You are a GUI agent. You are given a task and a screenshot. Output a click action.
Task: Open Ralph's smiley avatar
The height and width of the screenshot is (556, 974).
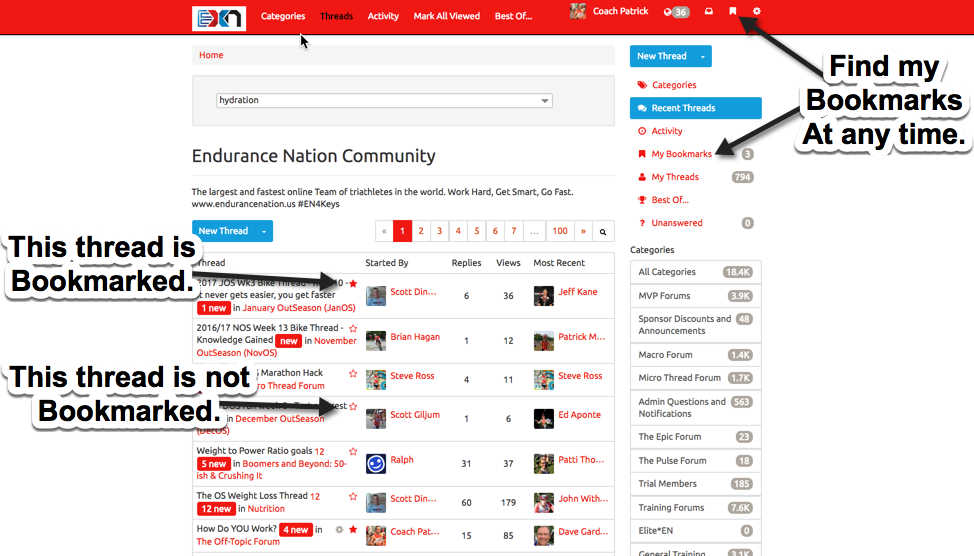coord(376,463)
